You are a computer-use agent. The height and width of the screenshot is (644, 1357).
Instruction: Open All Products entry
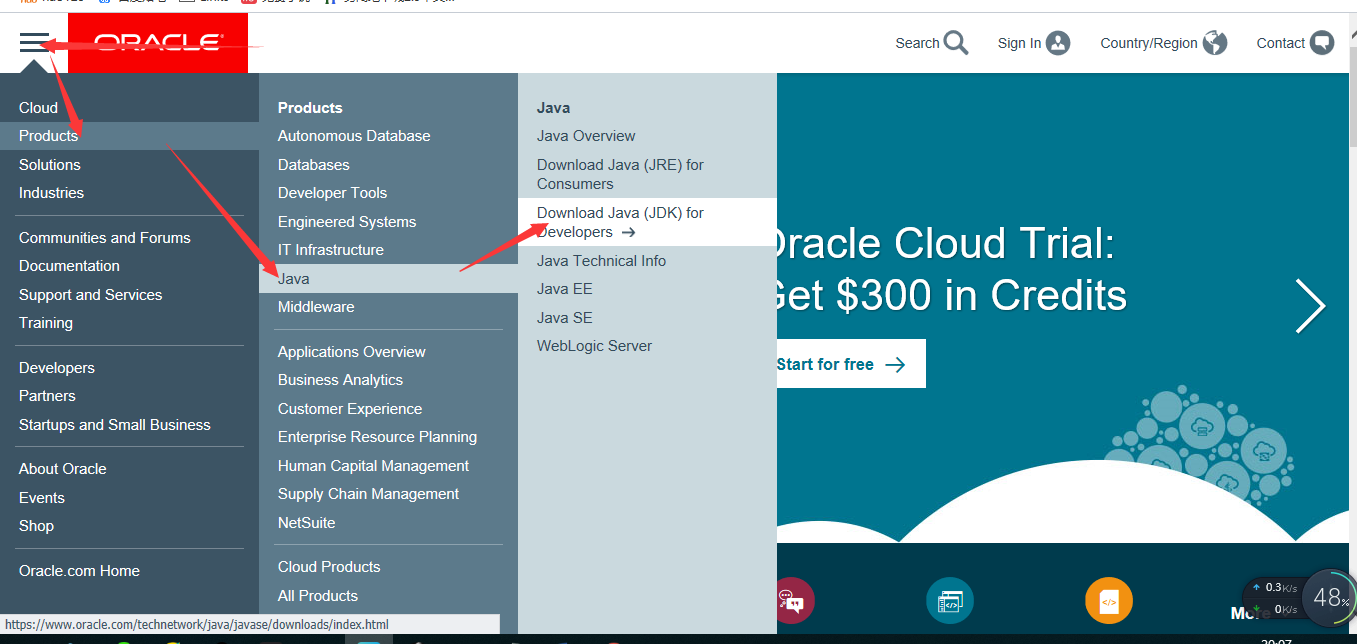[x=318, y=596]
